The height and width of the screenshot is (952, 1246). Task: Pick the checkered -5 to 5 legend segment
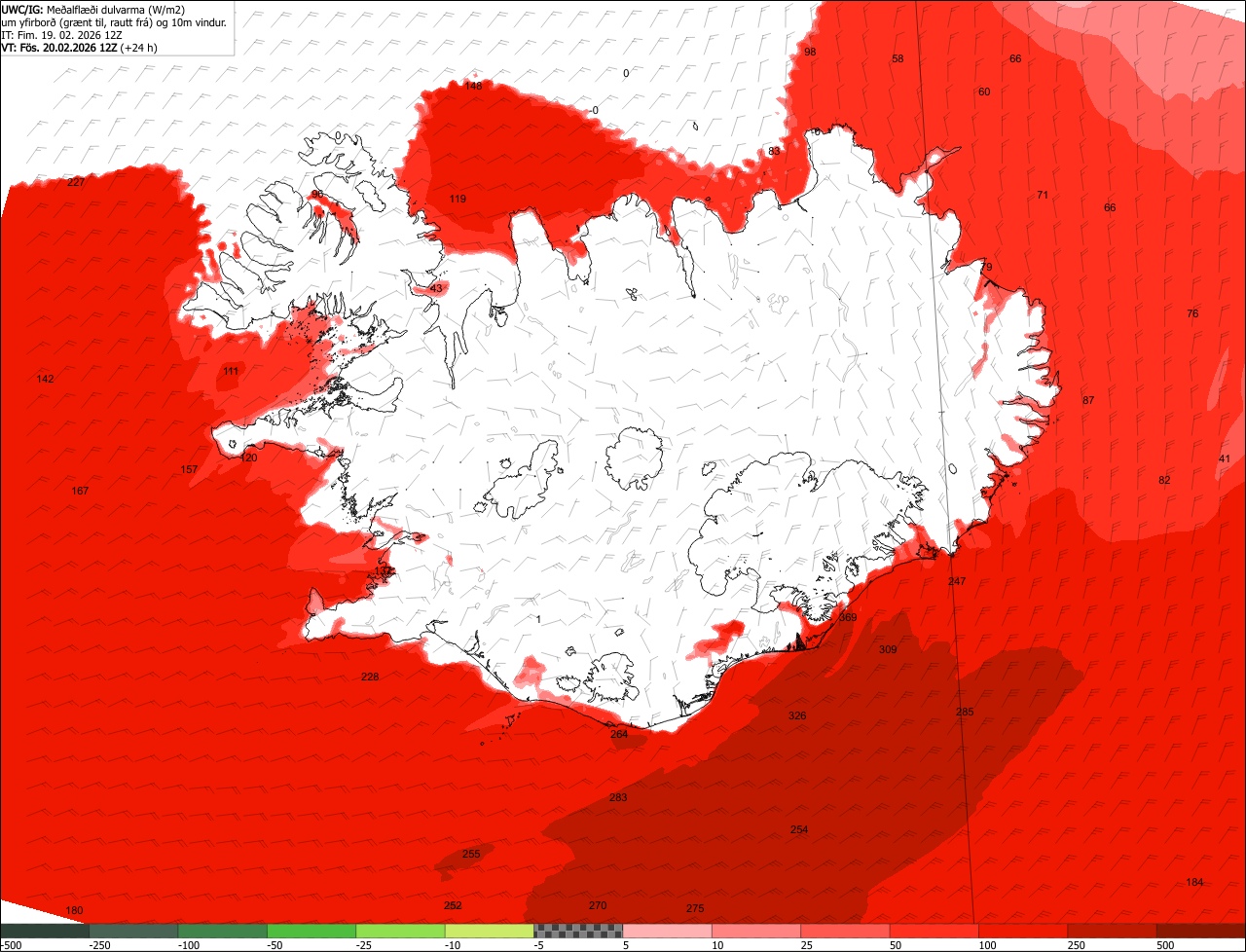tap(578, 931)
